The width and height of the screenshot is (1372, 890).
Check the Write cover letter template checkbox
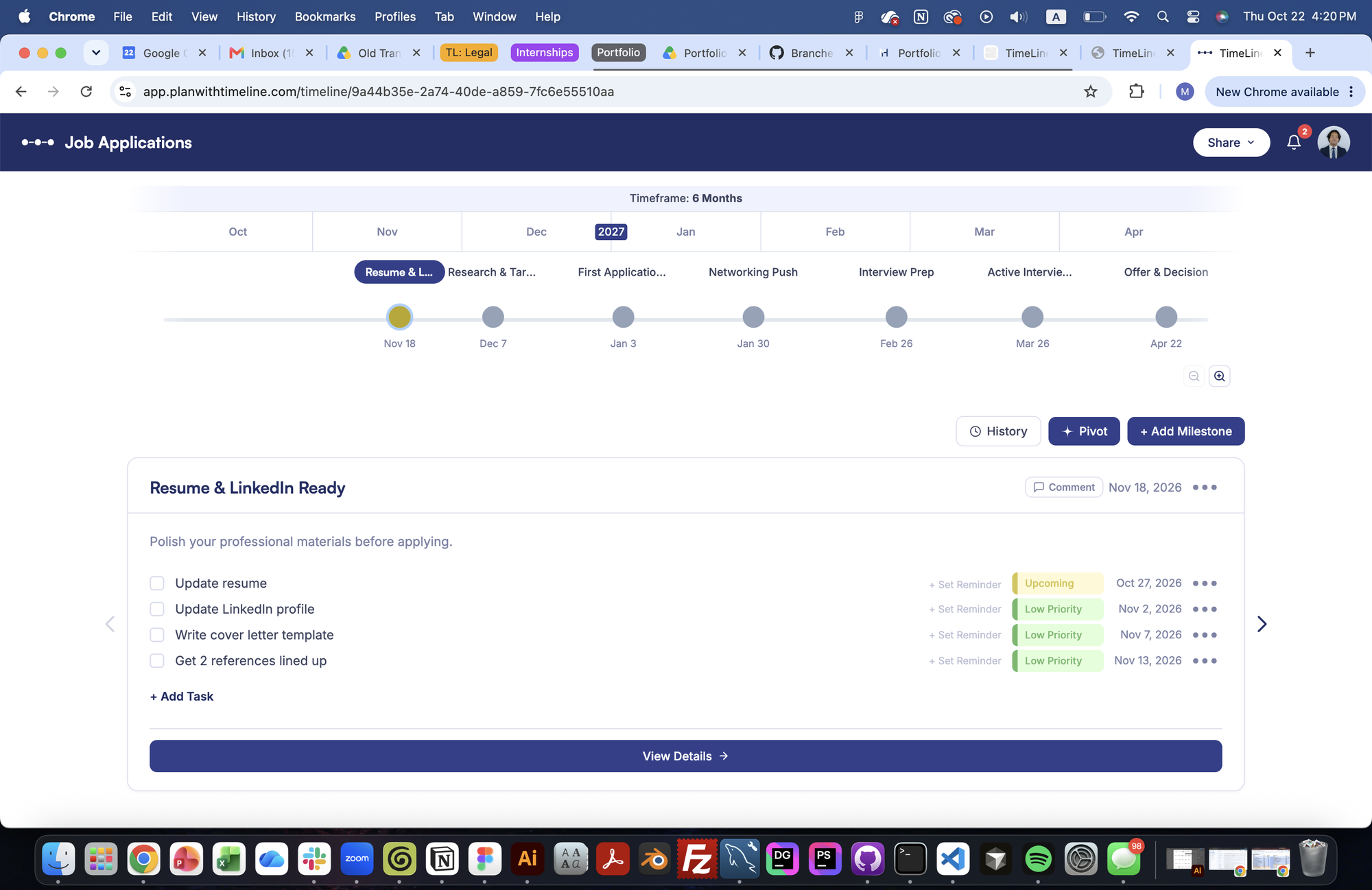click(x=157, y=635)
